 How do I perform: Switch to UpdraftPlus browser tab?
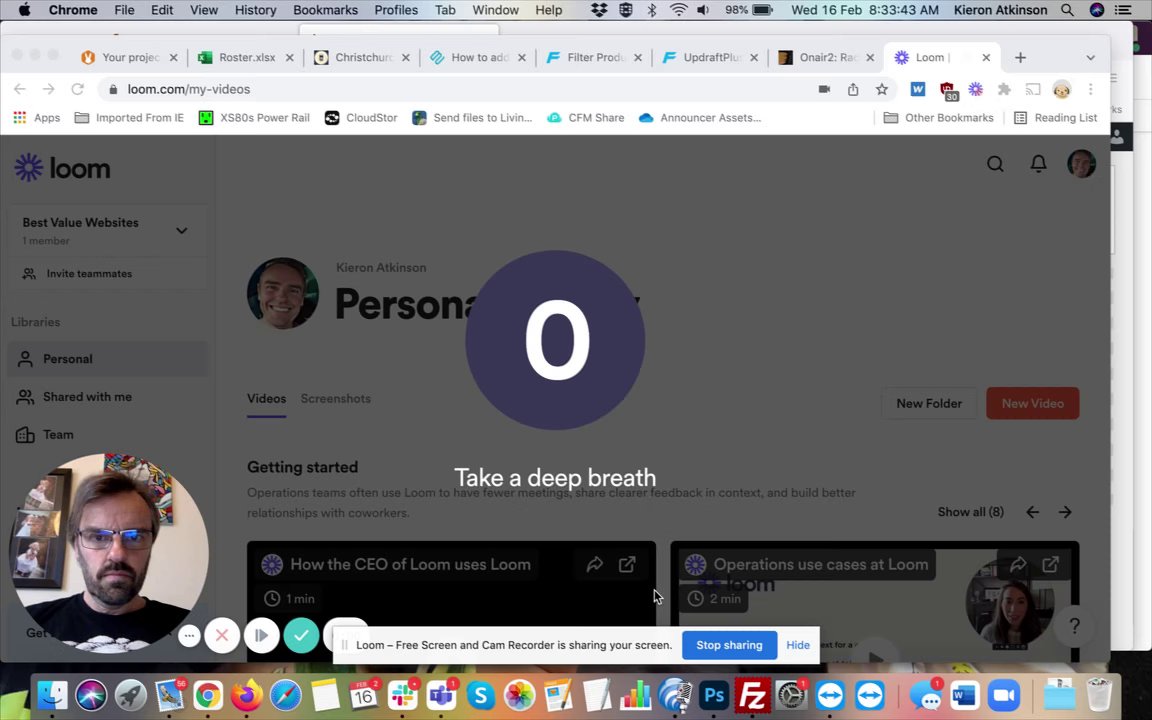click(710, 57)
